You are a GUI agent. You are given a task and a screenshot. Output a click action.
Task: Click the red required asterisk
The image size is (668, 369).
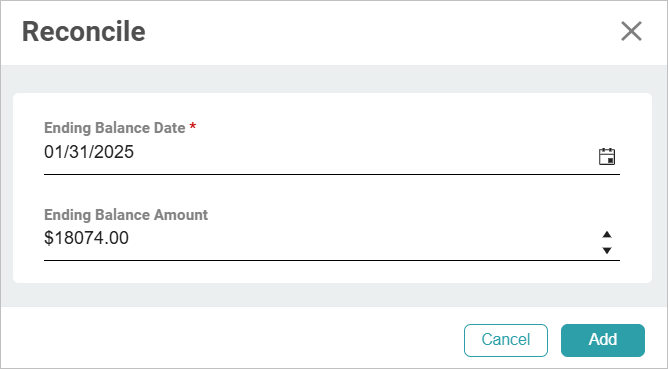pyautogui.click(x=193, y=126)
